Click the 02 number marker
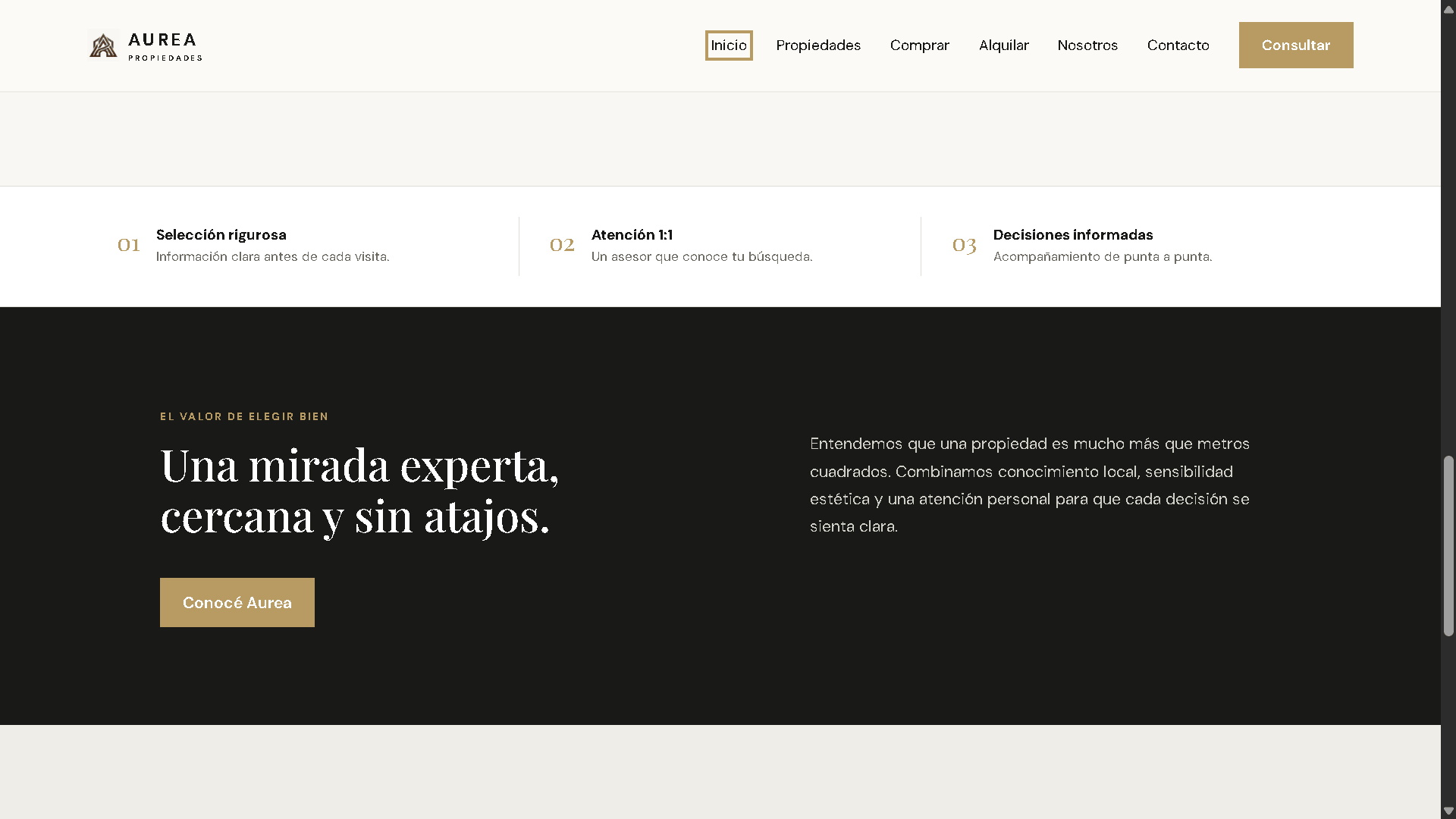The height and width of the screenshot is (819, 1456). click(562, 245)
